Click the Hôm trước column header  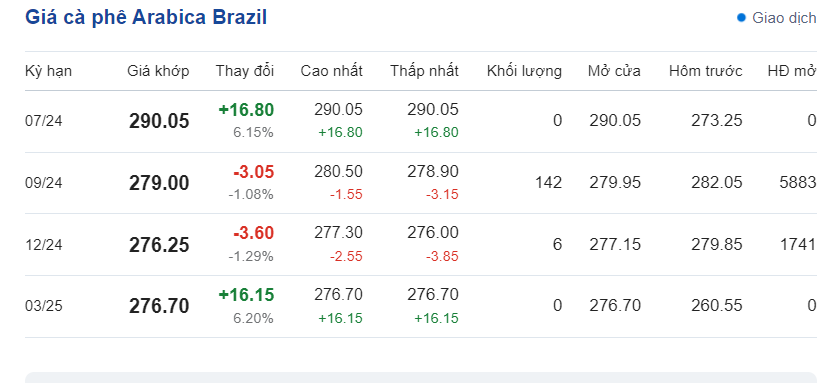pyautogui.click(x=706, y=71)
